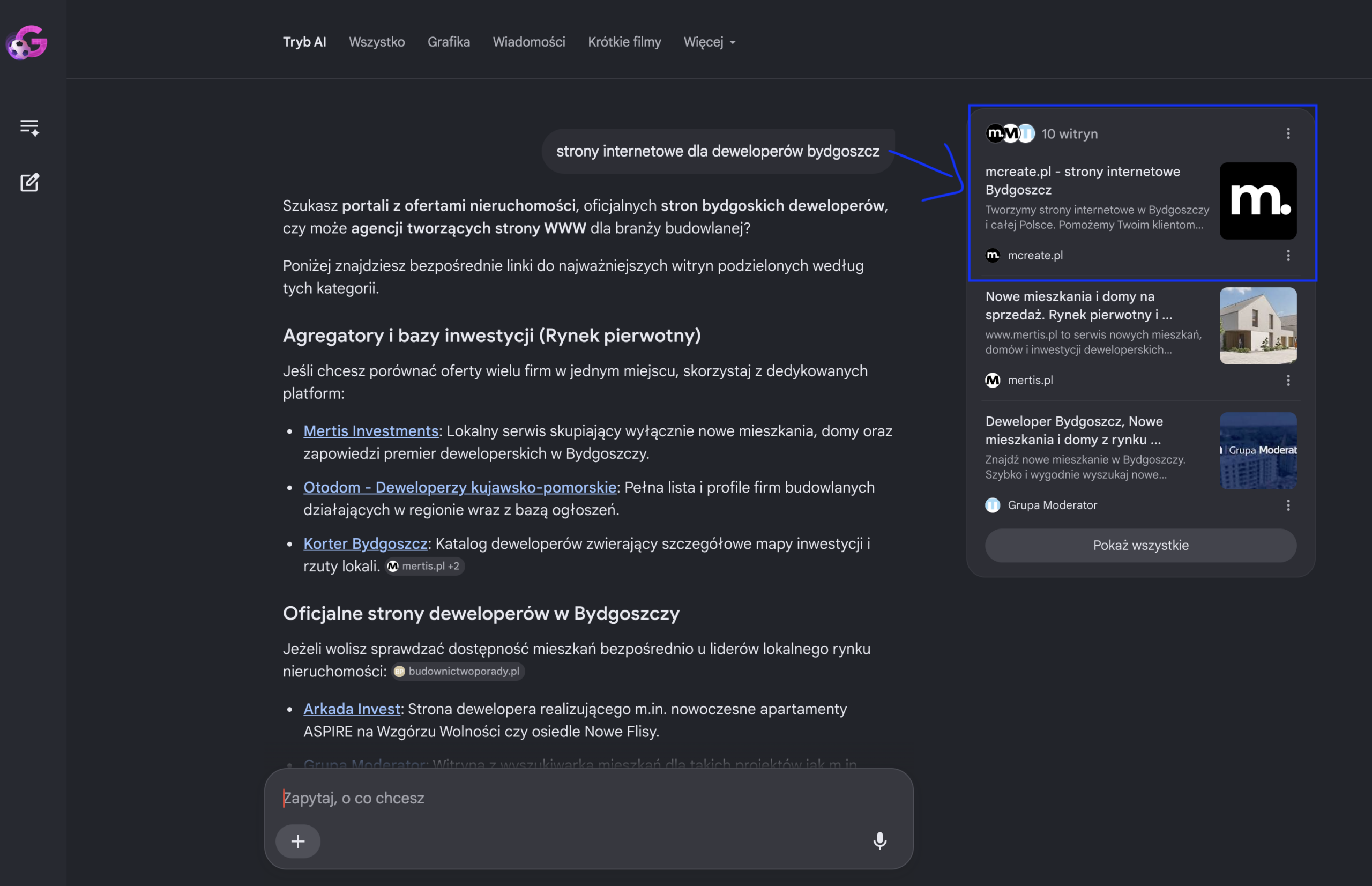Click the stacked site favicons next to 10 witryn

[1010, 133]
